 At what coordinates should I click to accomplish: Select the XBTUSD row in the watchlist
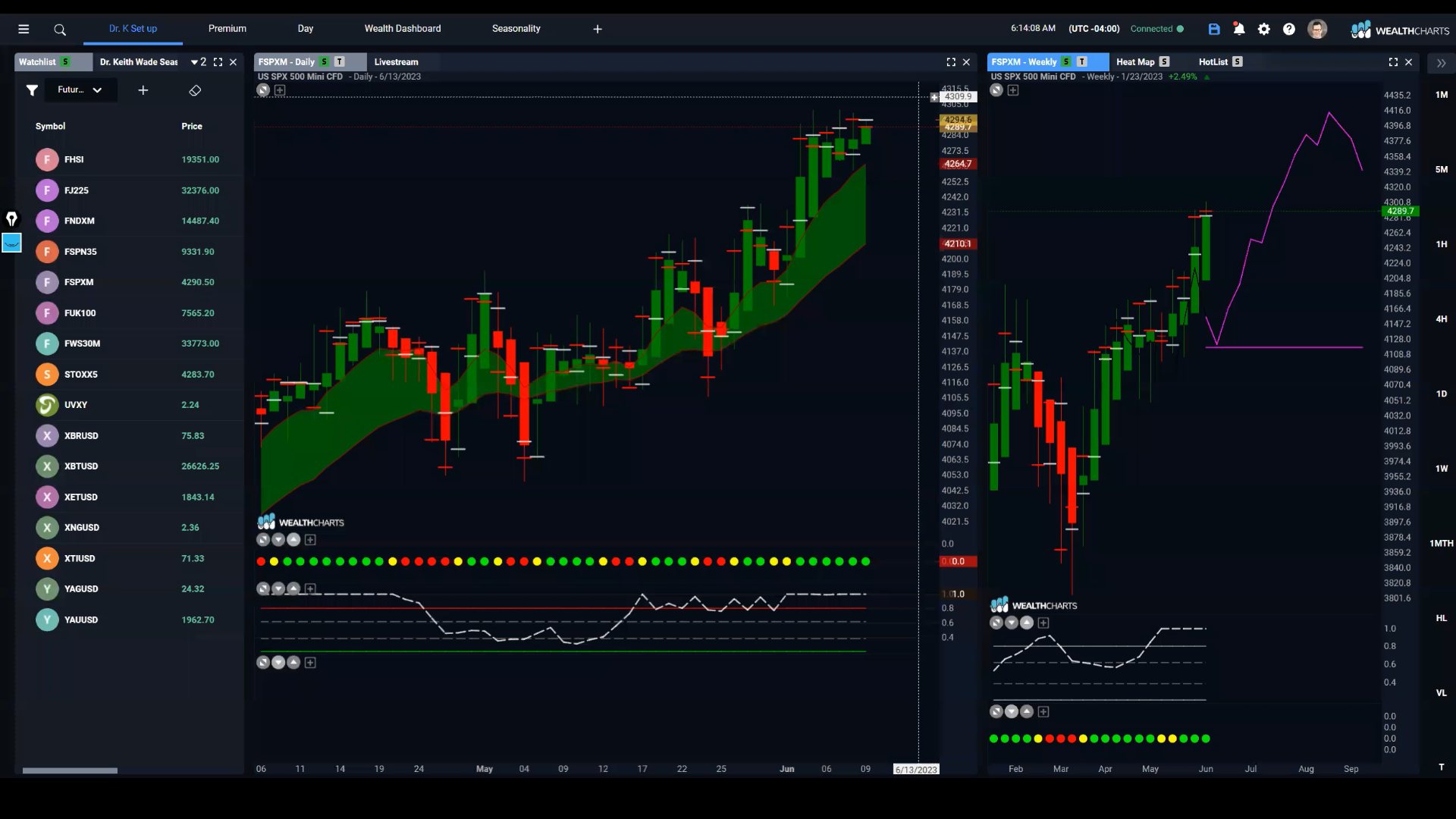(x=130, y=466)
